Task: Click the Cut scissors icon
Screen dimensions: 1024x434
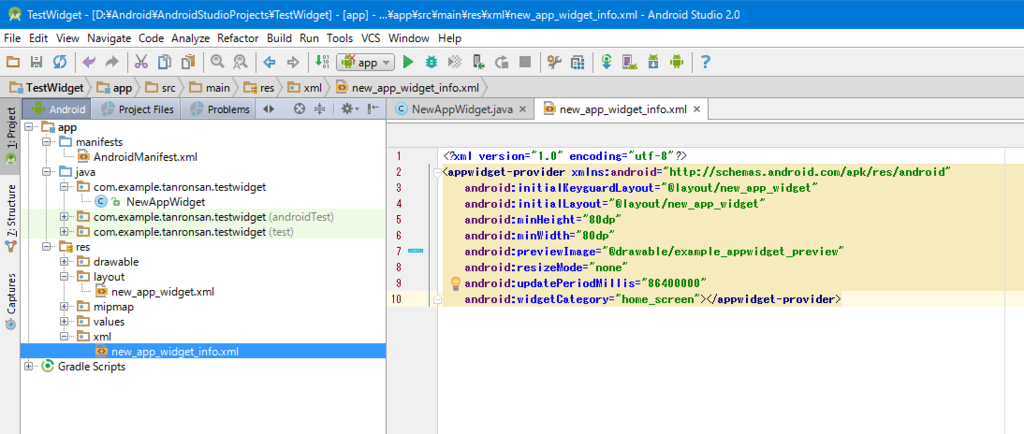Action: tap(141, 63)
